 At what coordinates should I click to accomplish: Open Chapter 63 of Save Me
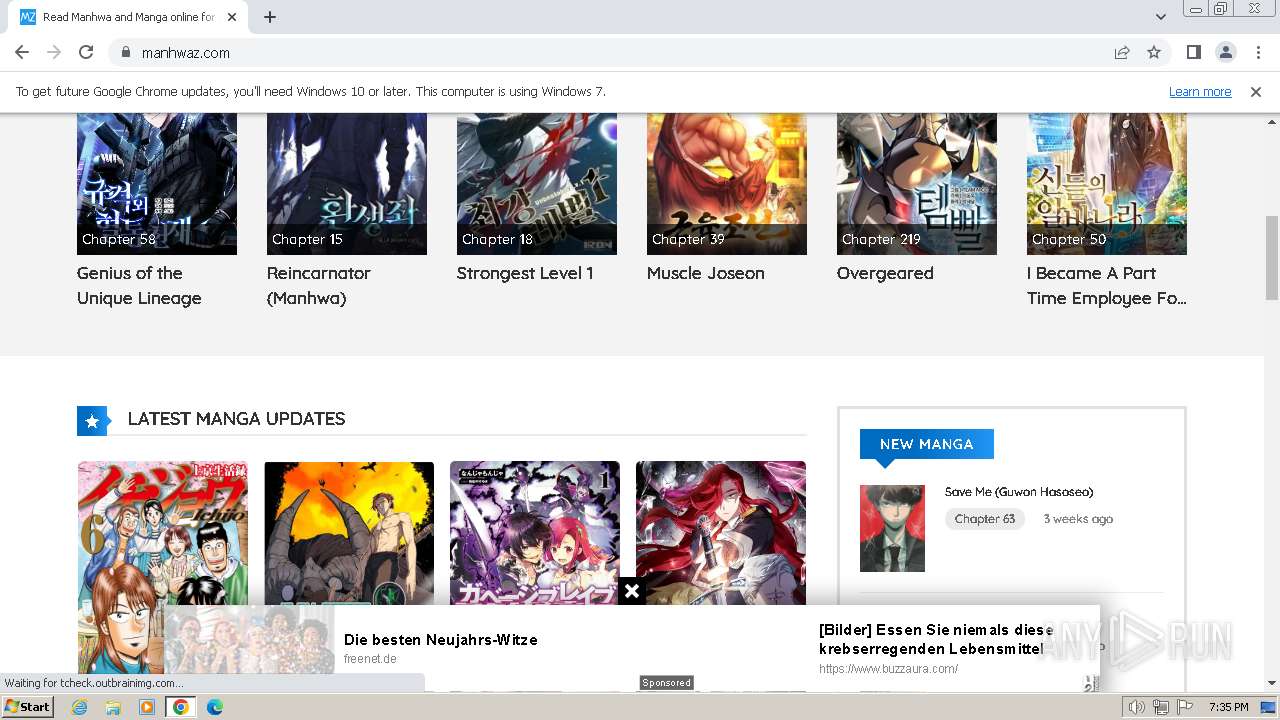(x=985, y=519)
